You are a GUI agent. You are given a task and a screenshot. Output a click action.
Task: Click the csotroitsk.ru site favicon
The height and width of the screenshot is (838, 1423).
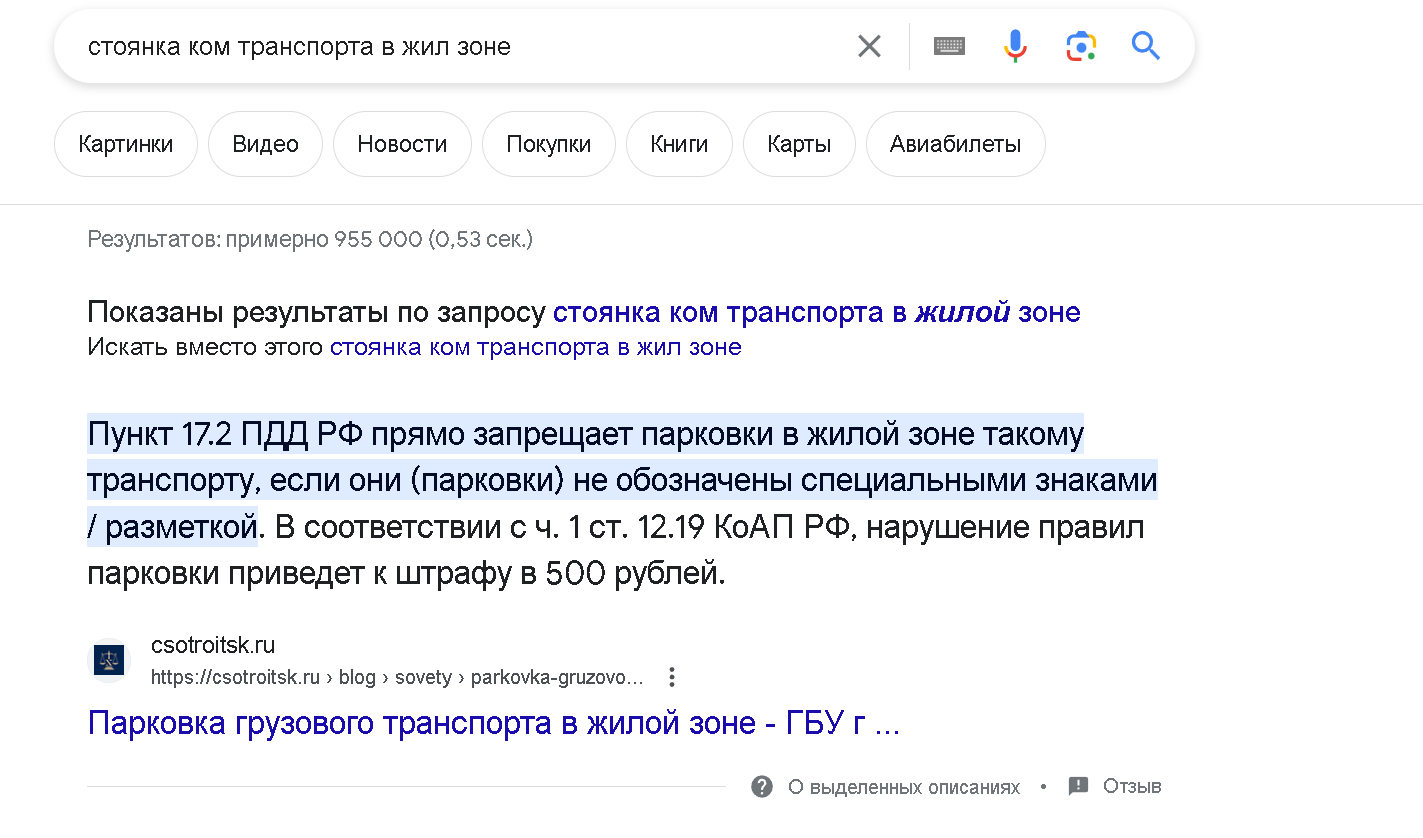pyautogui.click(x=109, y=660)
